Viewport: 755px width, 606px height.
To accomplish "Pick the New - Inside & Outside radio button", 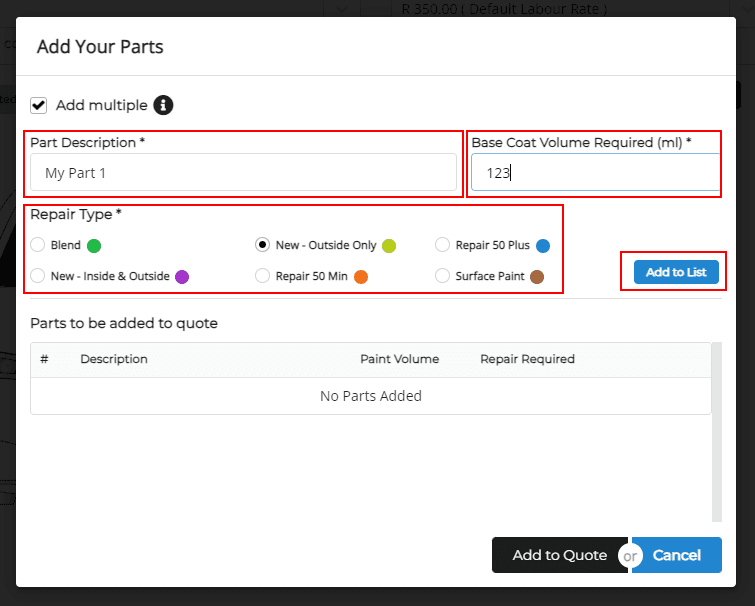I will [x=38, y=276].
